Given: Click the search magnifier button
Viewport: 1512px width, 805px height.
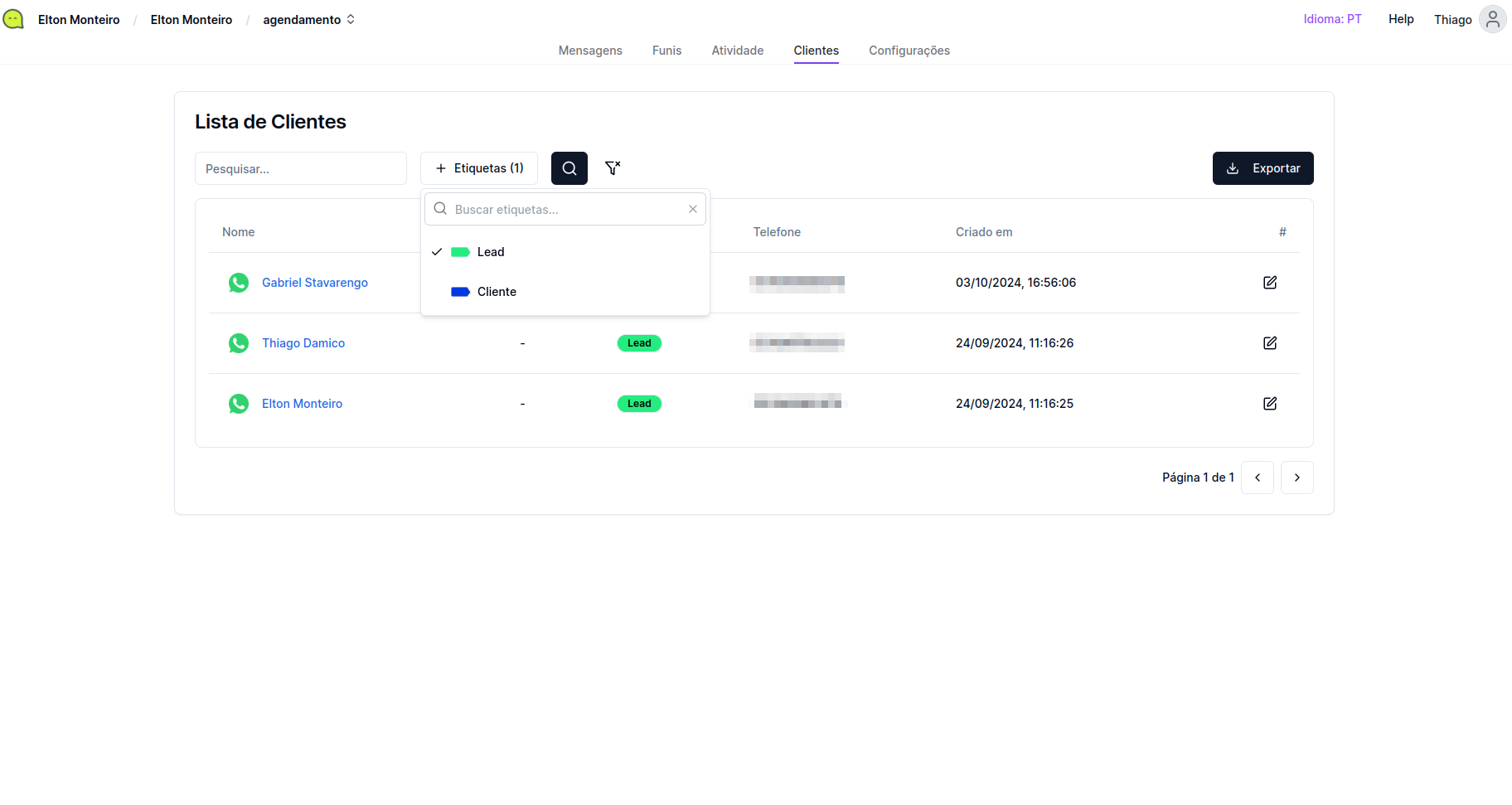Looking at the screenshot, I should tap(569, 168).
